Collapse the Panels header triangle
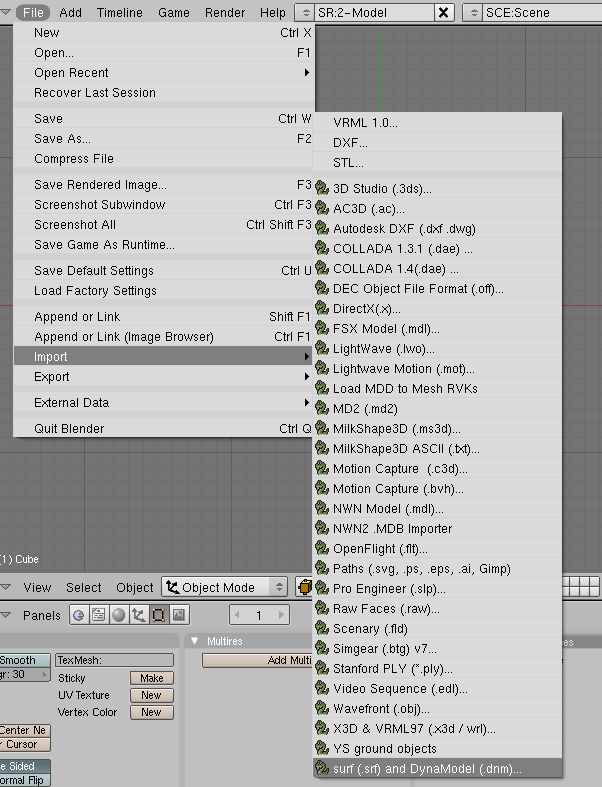The height and width of the screenshot is (787, 602). pos(6,615)
